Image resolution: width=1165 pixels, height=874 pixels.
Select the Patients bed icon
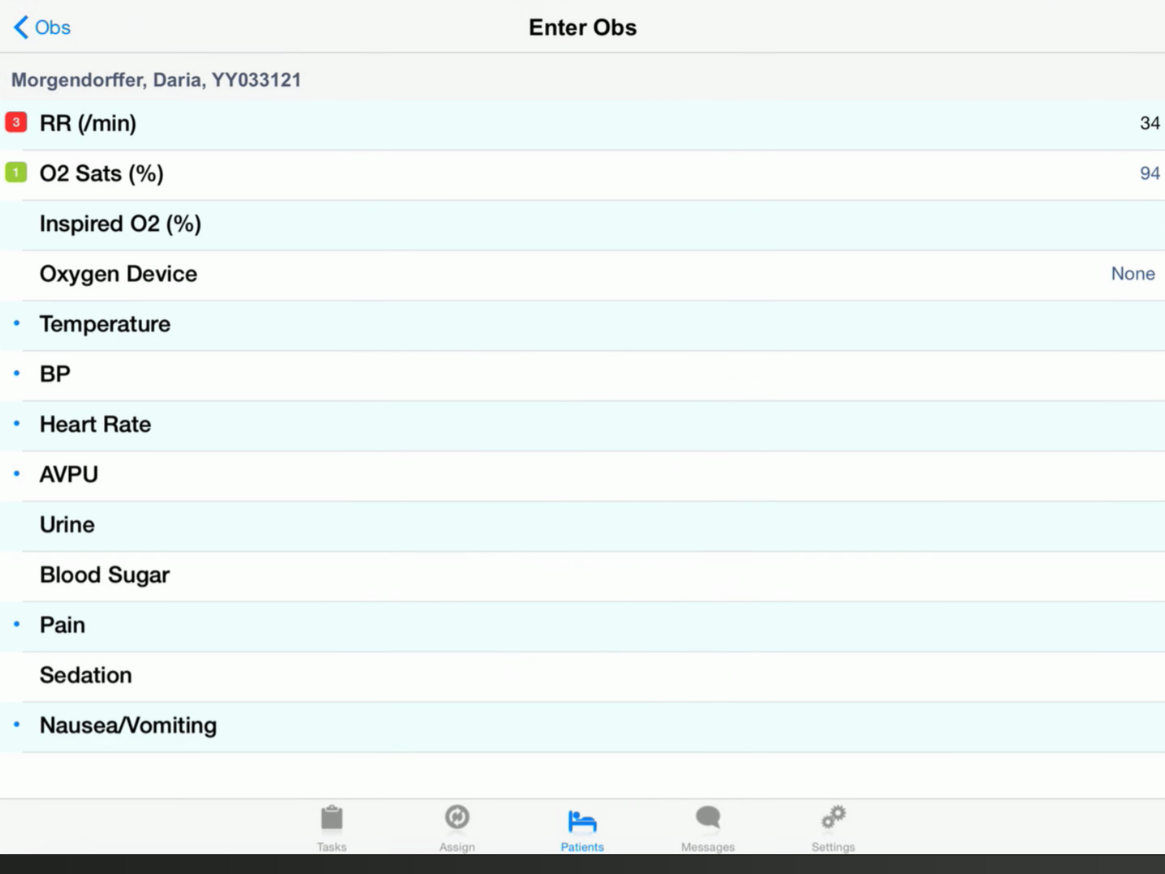(582, 821)
